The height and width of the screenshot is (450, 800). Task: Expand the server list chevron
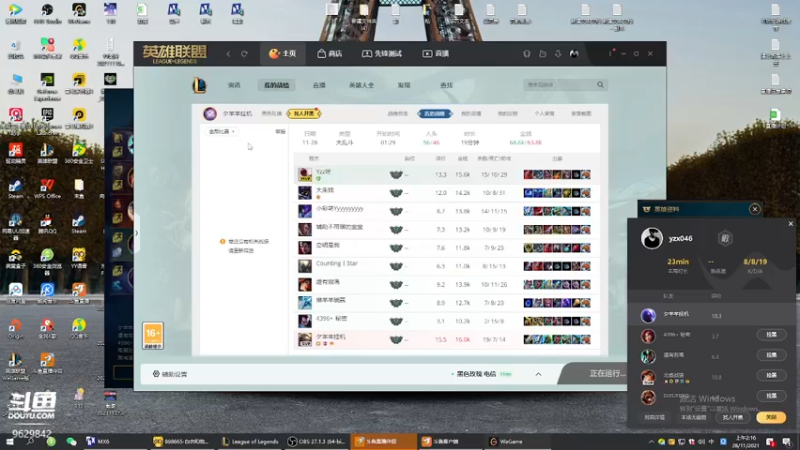(538, 374)
